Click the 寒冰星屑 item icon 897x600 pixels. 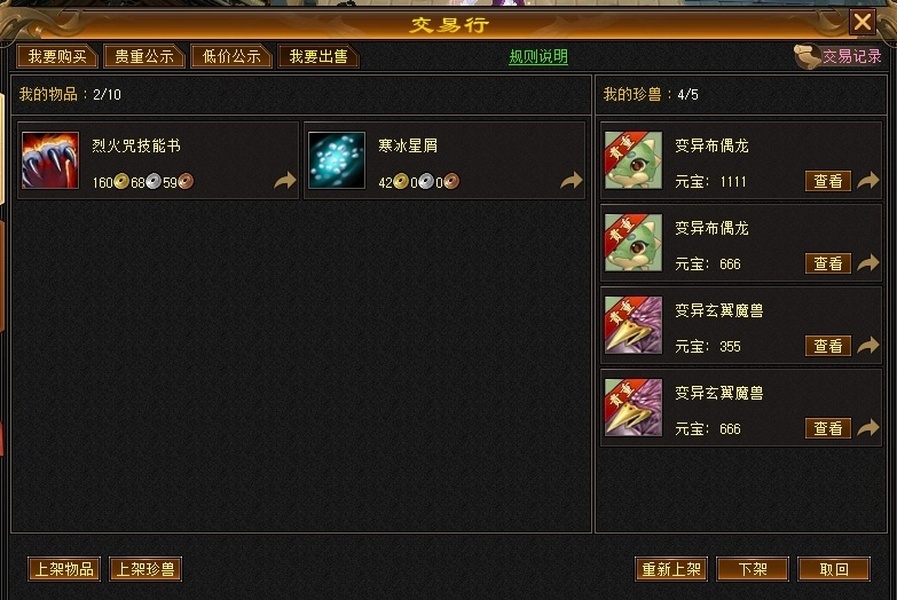(x=336, y=160)
